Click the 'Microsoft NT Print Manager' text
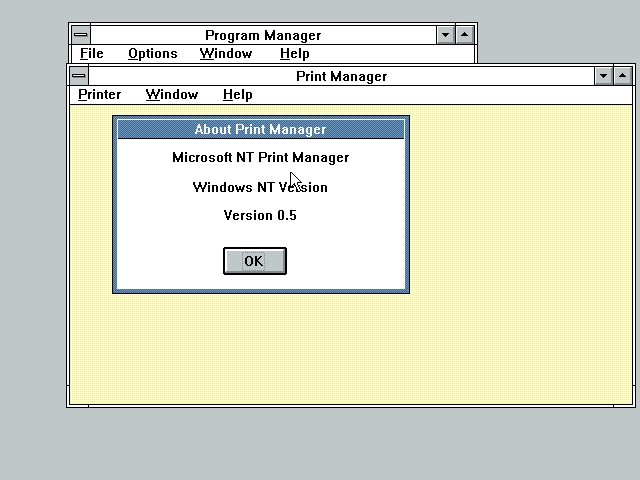Viewport: 640px width, 480px height. (x=260, y=158)
